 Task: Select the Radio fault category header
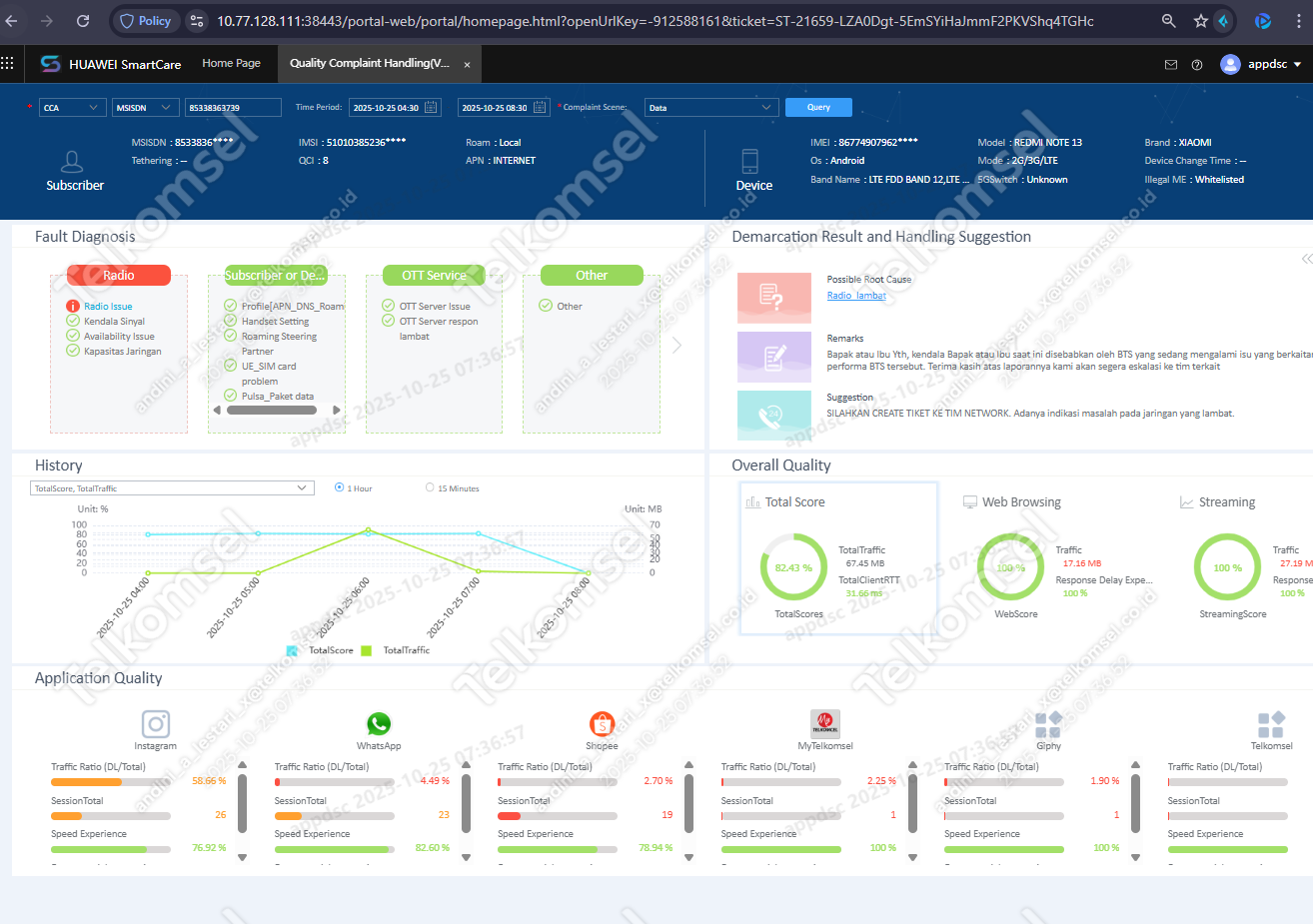pyautogui.click(x=119, y=275)
